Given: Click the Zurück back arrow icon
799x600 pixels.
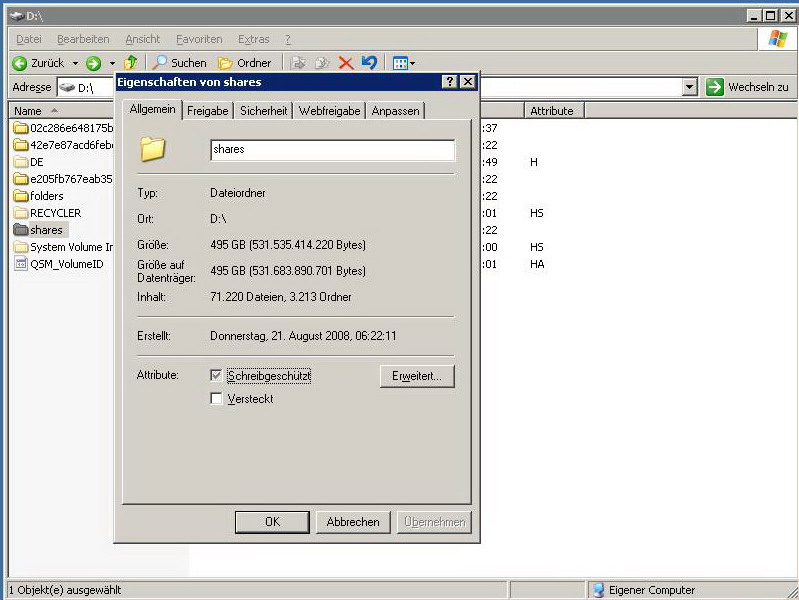Looking at the screenshot, I should tap(19, 63).
